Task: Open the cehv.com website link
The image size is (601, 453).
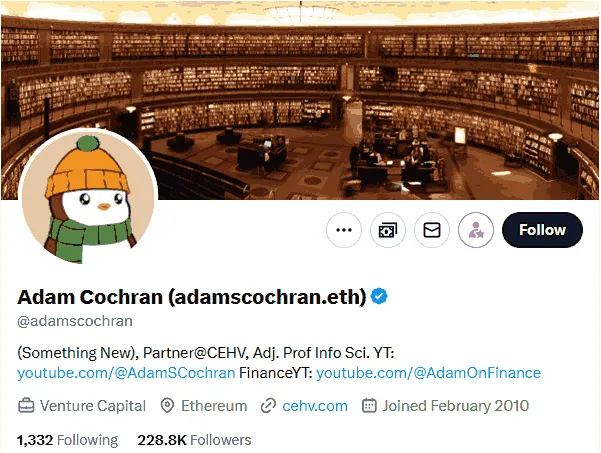Action: coord(315,406)
